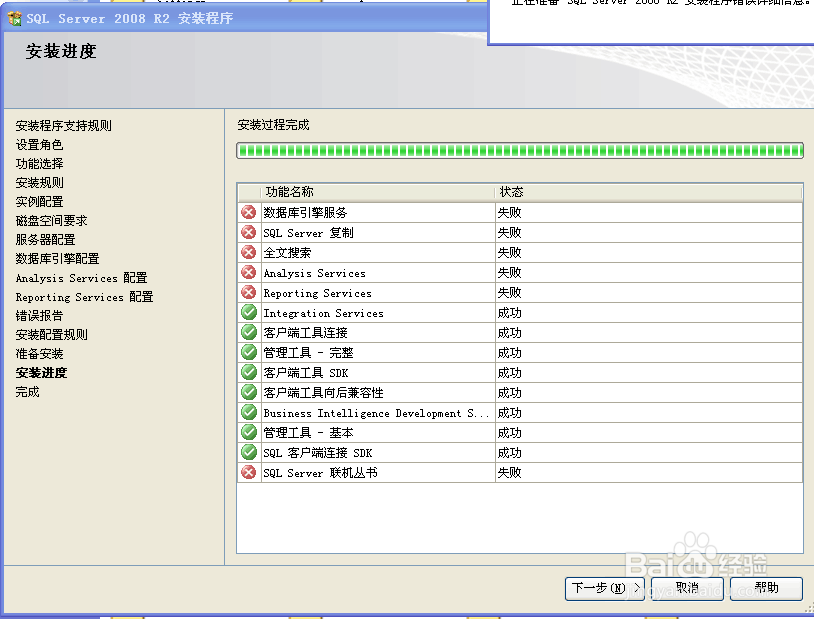Click the 安装过程完成 status label
Image resolution: width=814 pixels, height=619 pixels.
click(273, 125)
